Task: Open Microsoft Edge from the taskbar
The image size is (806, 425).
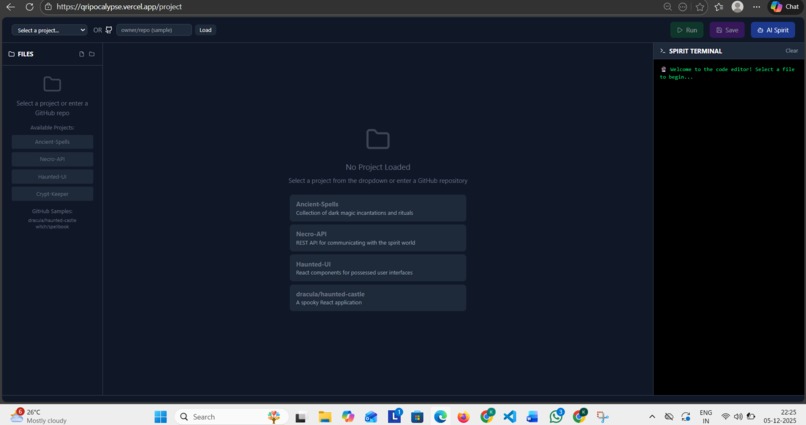Action: click(x=440, y=417)
